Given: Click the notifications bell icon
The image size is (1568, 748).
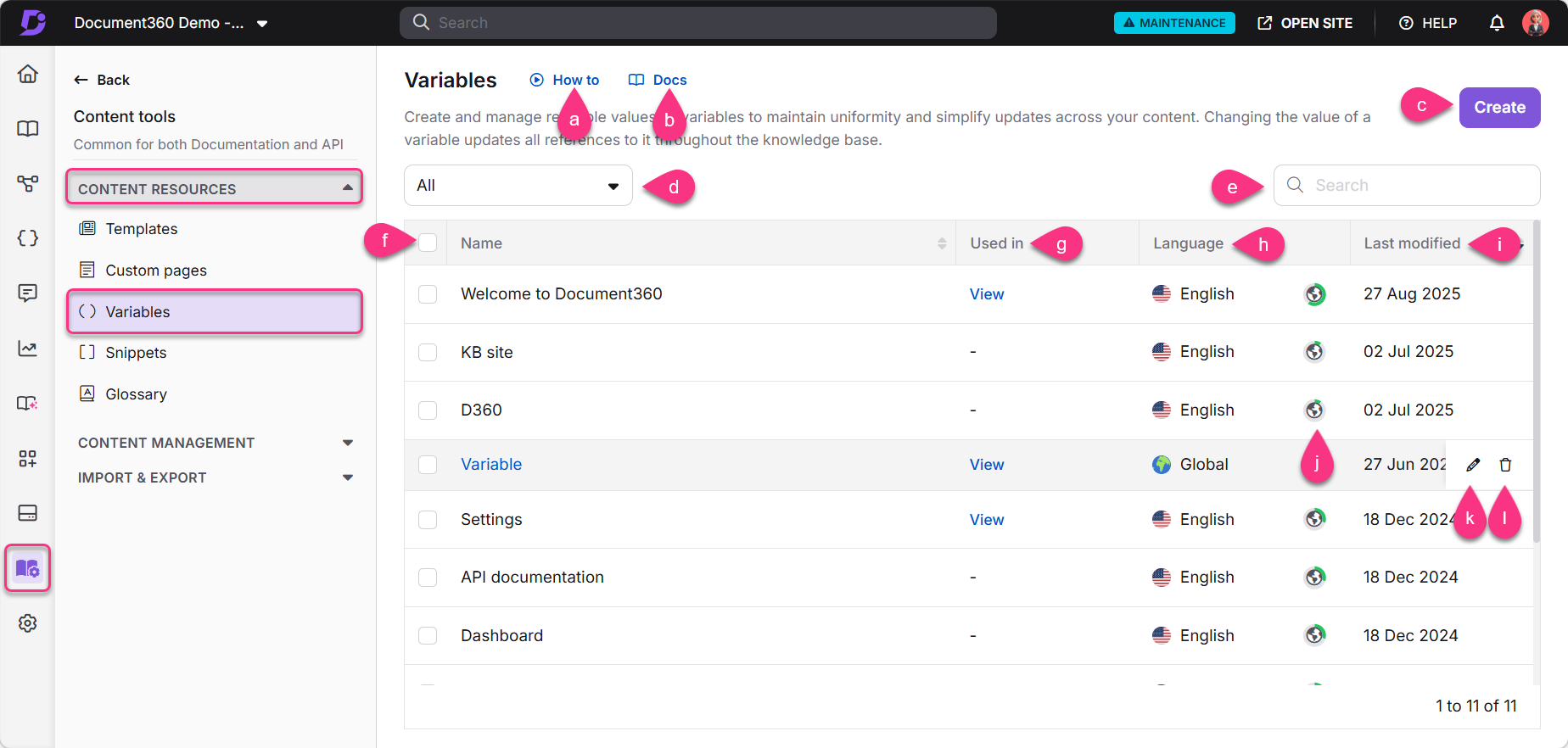Looking at the screenshot, I should pos(1497,23).
